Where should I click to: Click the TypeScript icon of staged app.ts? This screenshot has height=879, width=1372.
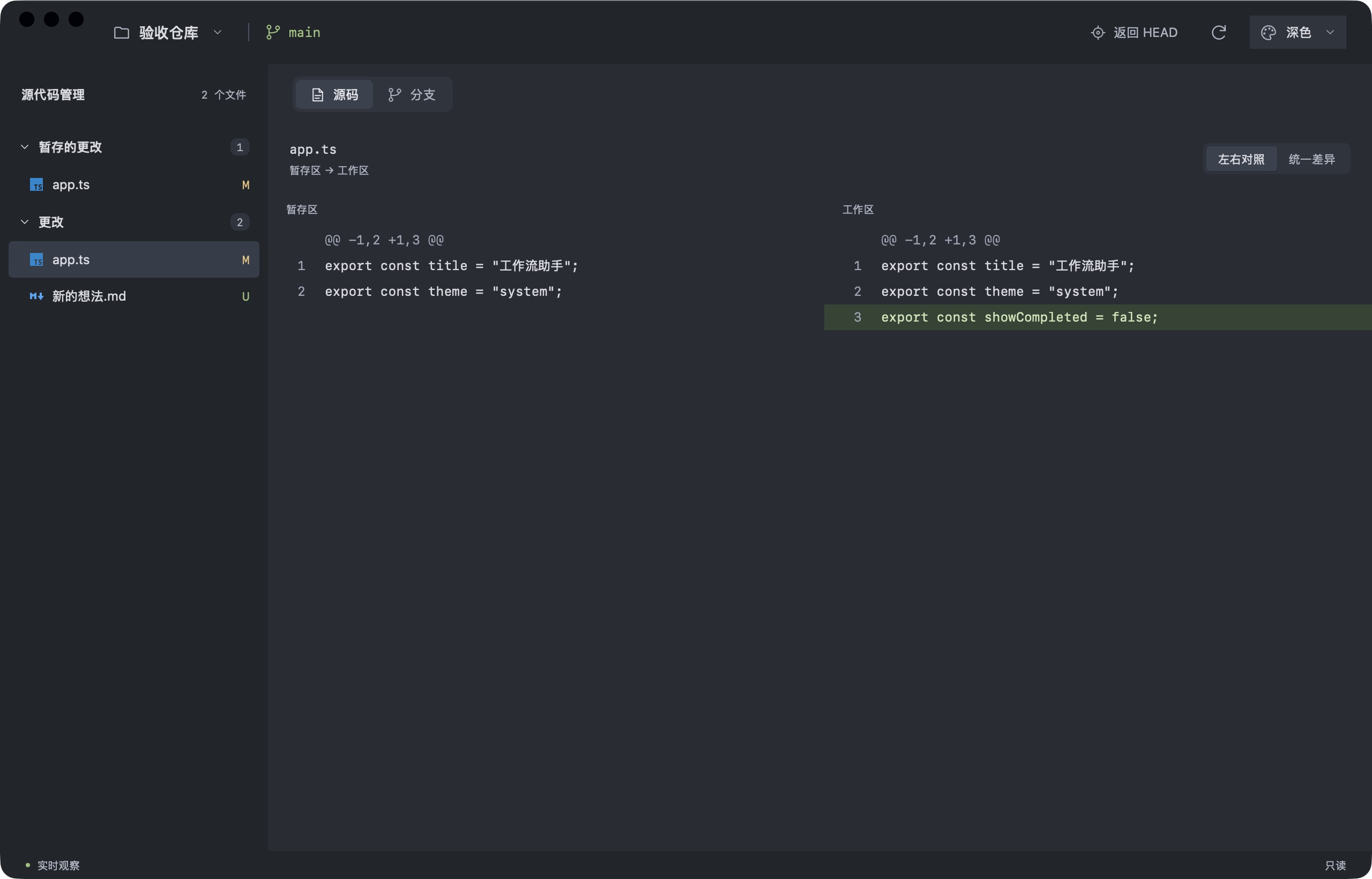[x=36, y=185]
